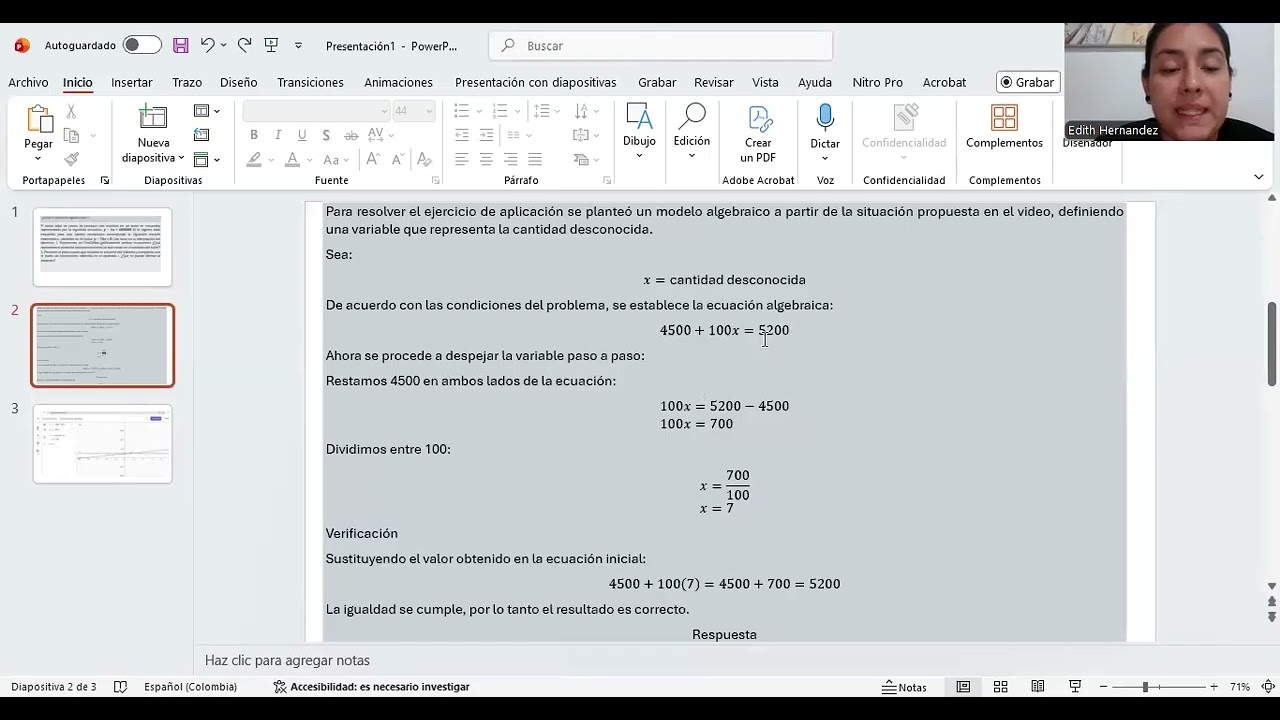This screenshot has width=1280, height=720.
Task: Undo the last action
Action: pyautogui.click(x=207, y=45)
